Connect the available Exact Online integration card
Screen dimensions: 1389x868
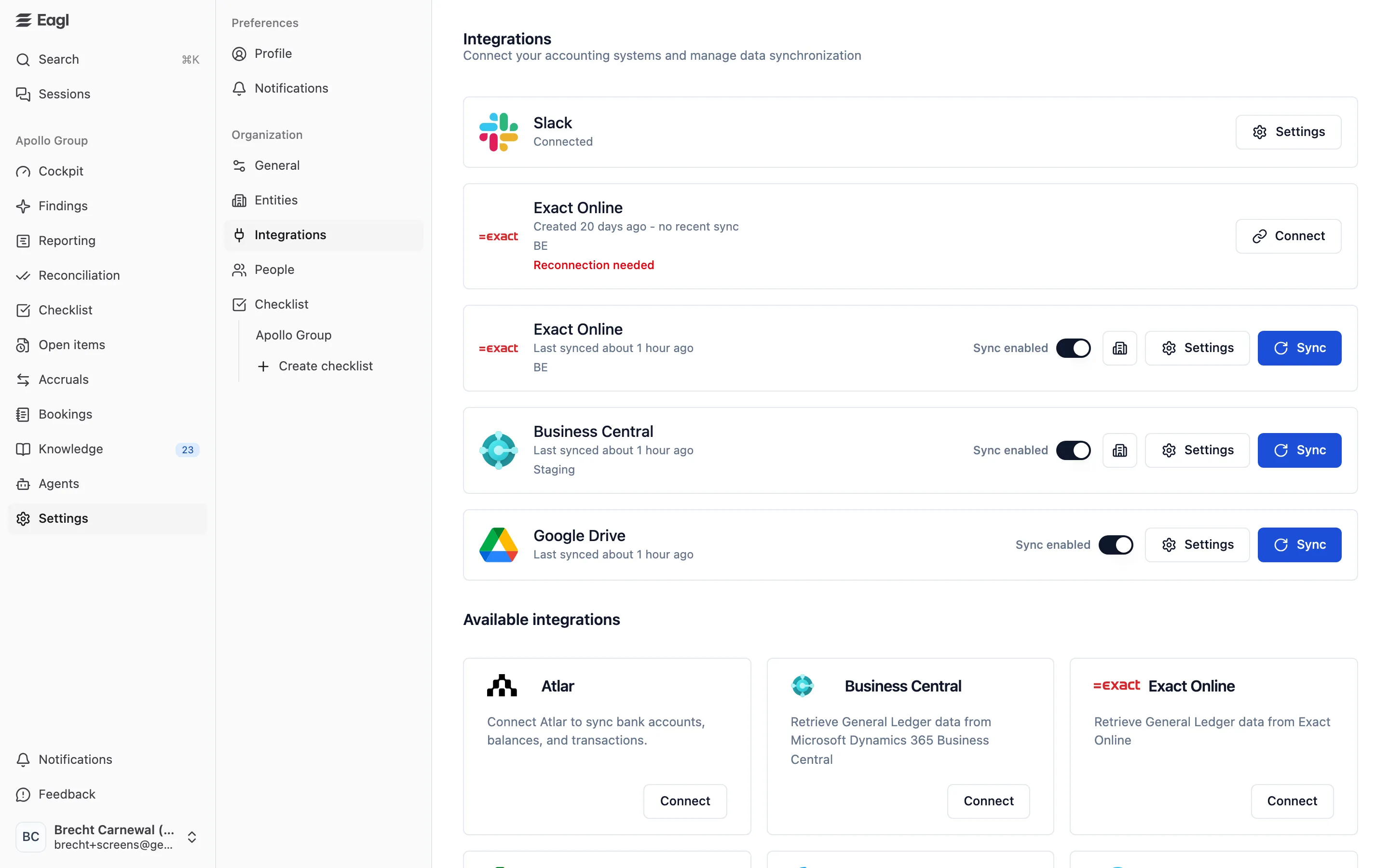[x=1292, y=801]
